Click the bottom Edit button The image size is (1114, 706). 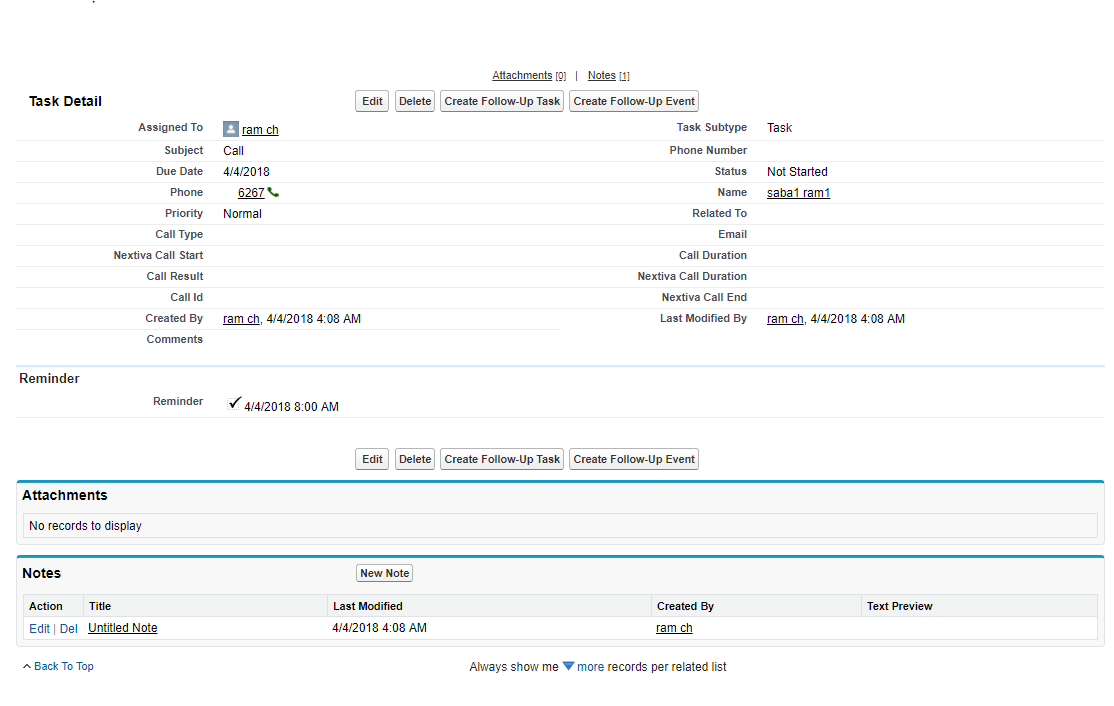tap(372, 459)
